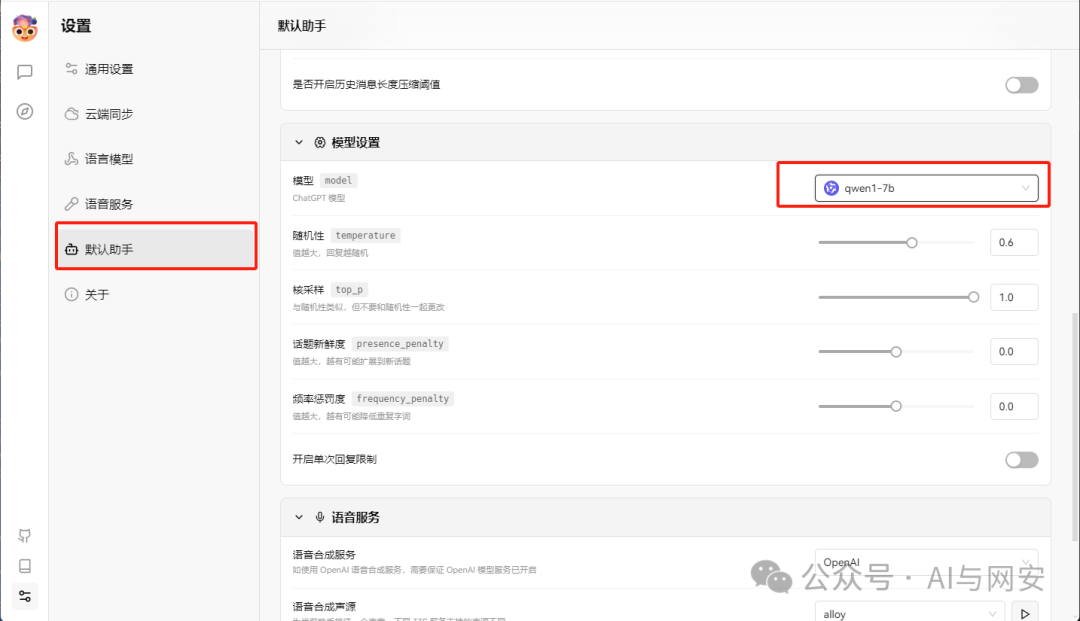1080x621 pixels.
Task: Click the 'temperature' code tag
Action: point(366,235)
